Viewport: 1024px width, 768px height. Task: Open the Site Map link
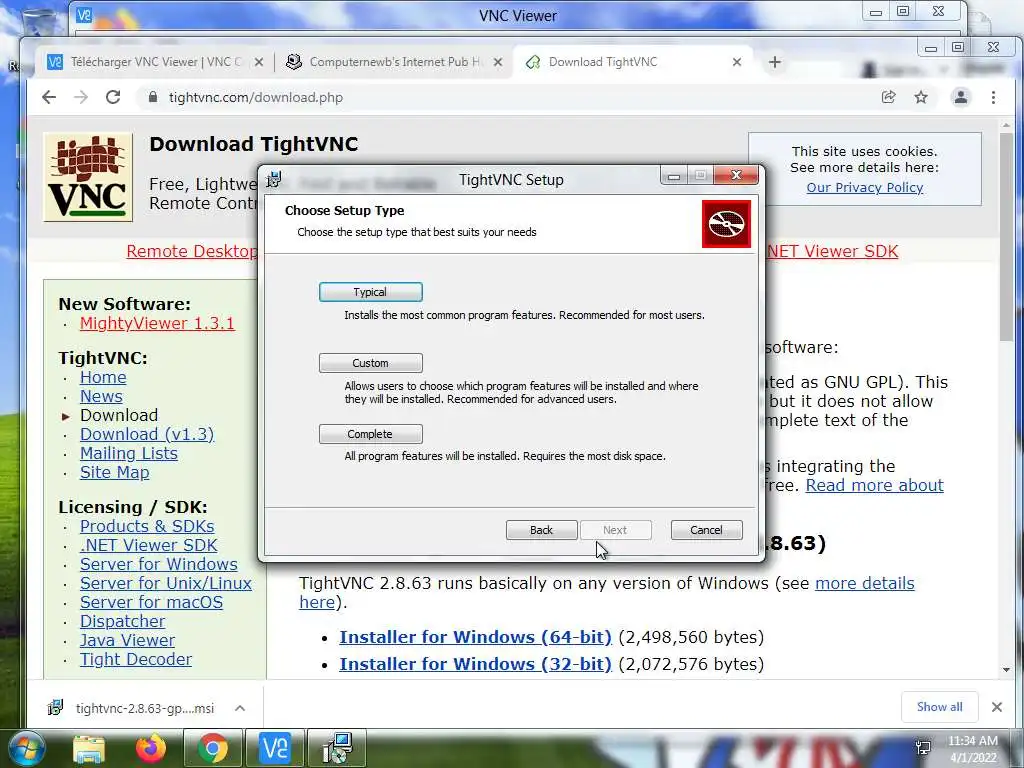click(x=114, y=472)
